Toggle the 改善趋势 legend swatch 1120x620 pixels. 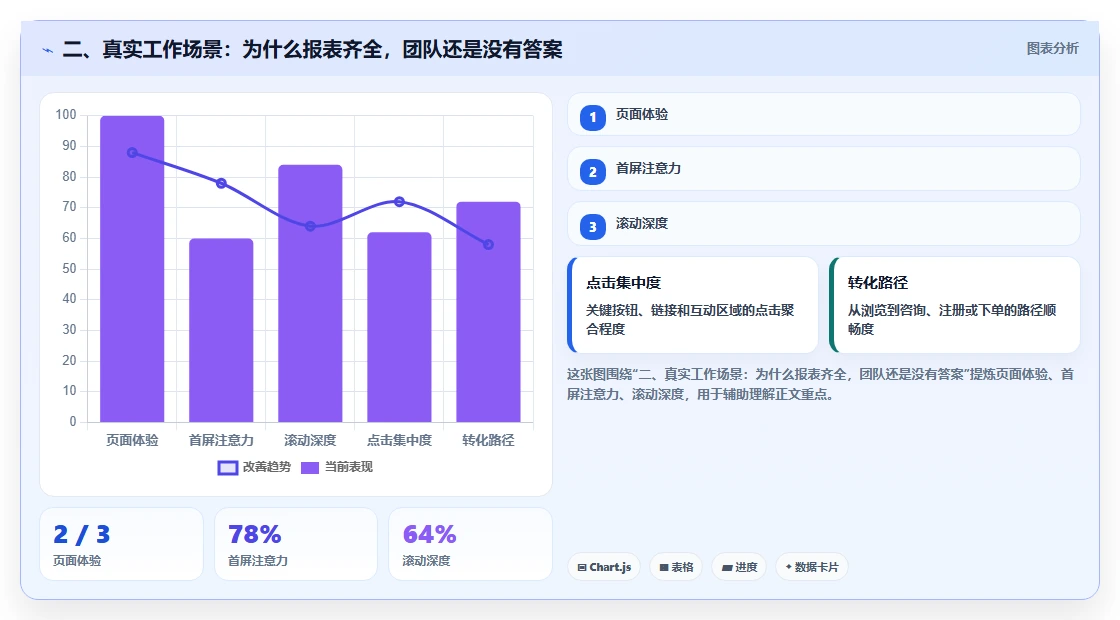click(227, 468)
